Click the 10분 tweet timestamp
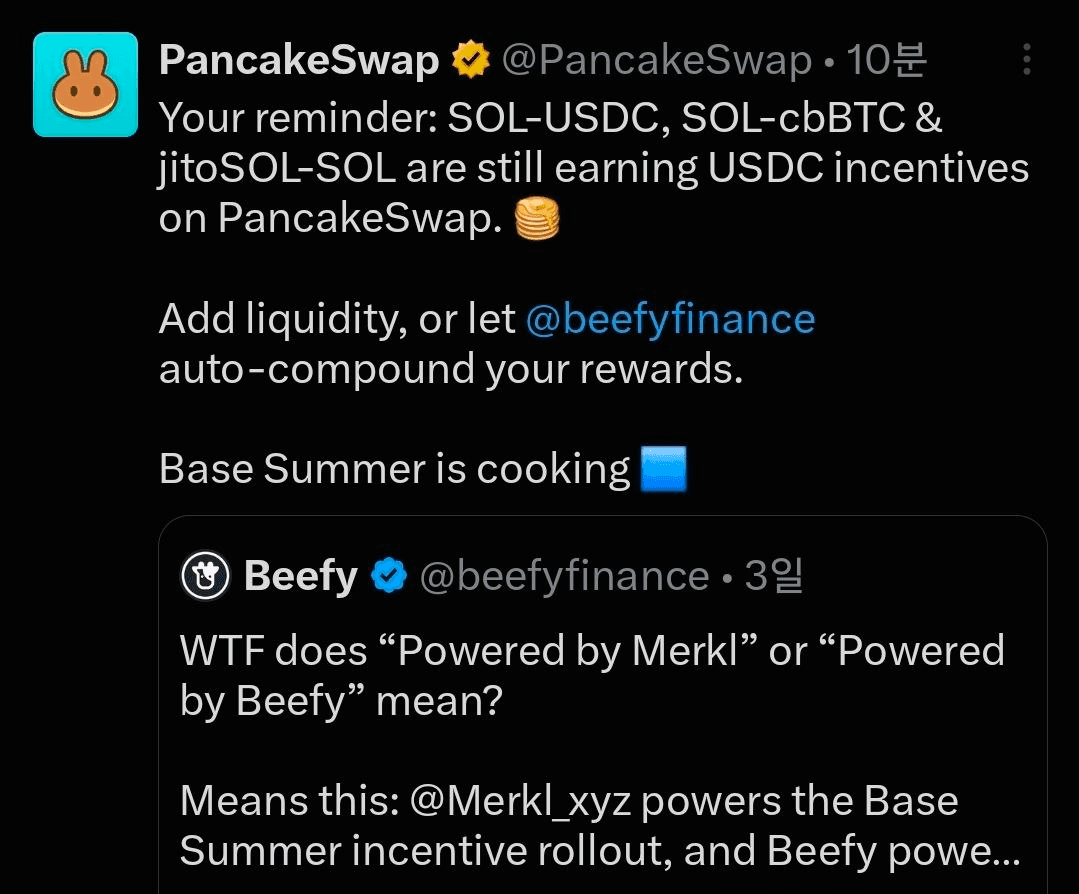Image resolution: width=1079 pixels, height=894 pixels. (886, 60)
